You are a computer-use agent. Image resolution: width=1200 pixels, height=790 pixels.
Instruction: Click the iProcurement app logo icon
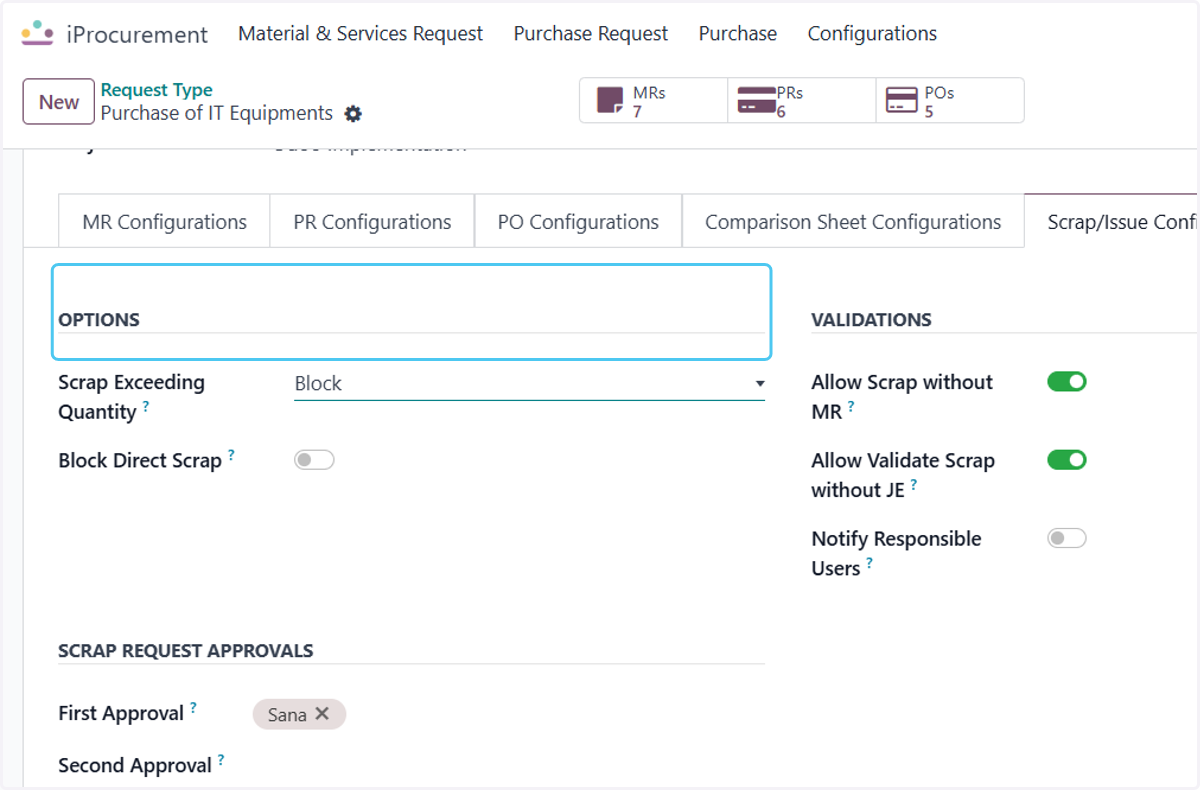click(38, 33)
